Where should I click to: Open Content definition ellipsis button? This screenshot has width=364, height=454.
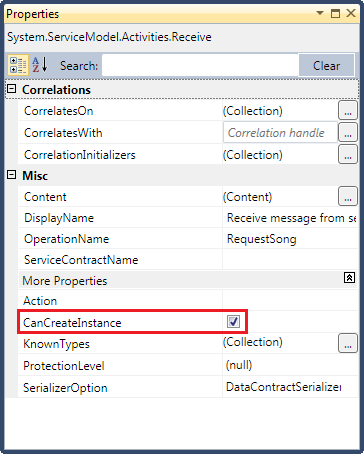(348, 196)
